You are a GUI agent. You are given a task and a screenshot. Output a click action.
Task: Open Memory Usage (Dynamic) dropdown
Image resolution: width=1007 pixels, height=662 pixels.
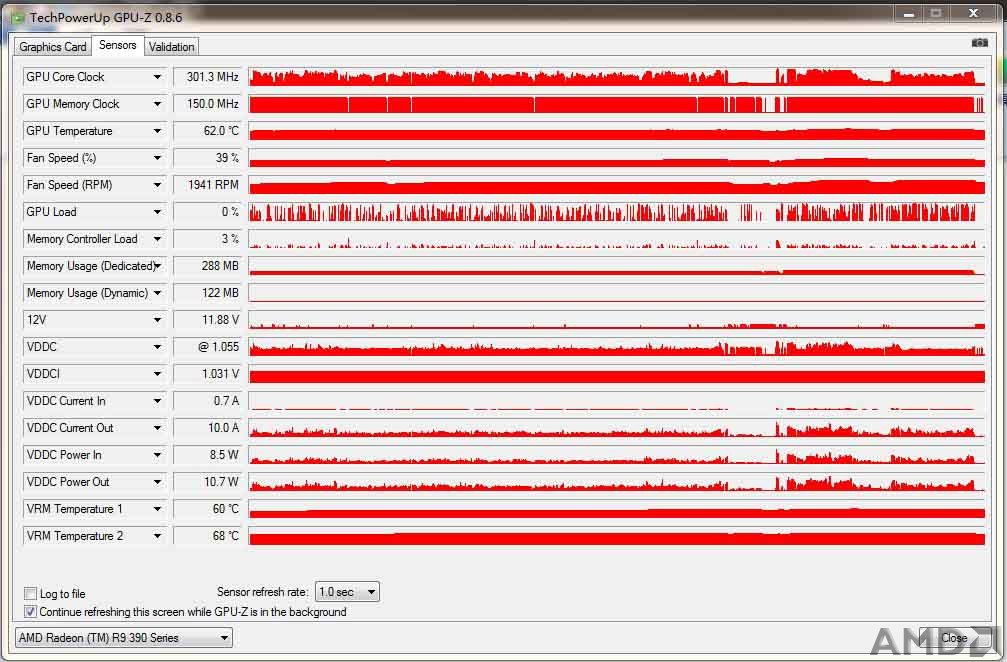pos(157,293)
